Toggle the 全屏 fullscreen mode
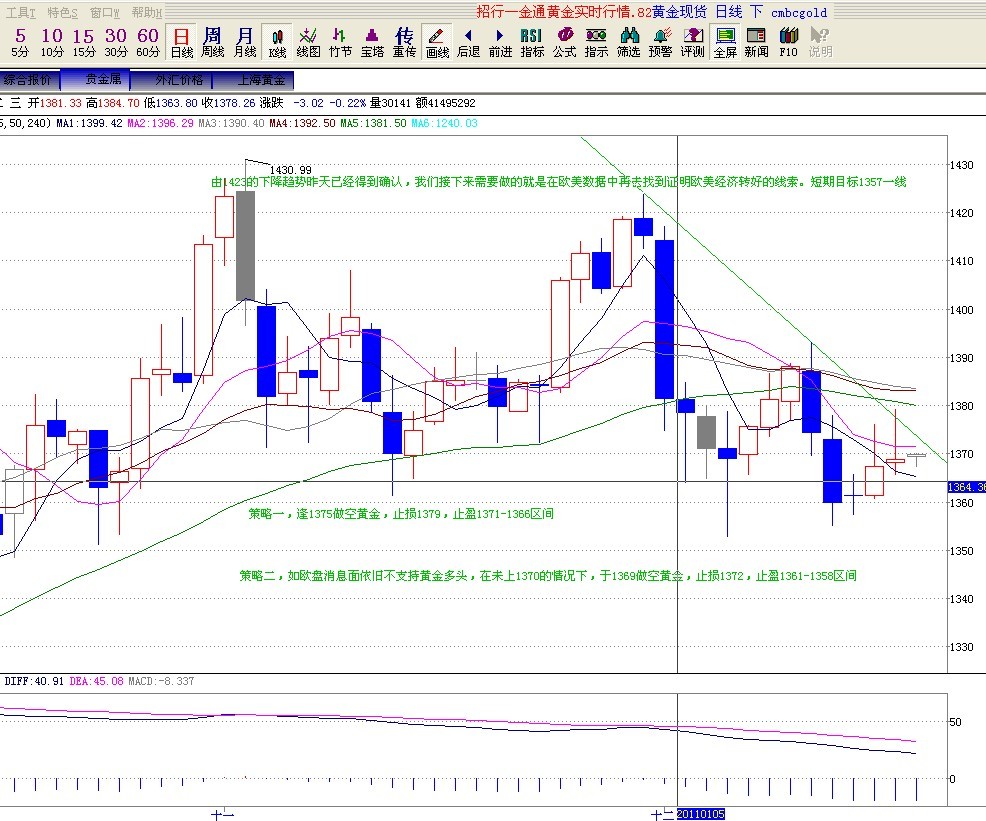Image resolution: width=986 pixels, height=821 pixels. (x=725, y=43)
